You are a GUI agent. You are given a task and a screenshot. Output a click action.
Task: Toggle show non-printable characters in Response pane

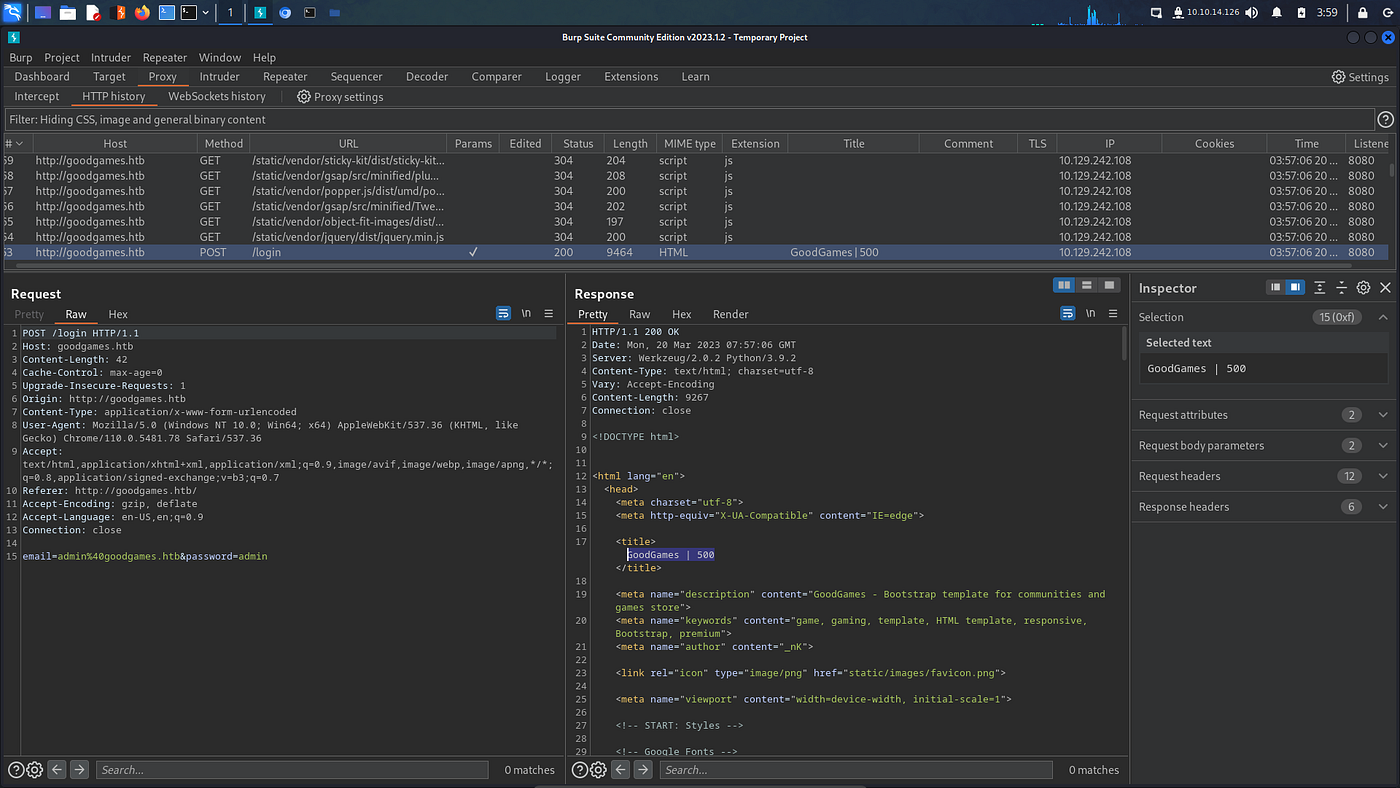click(x=1090, y=313)
